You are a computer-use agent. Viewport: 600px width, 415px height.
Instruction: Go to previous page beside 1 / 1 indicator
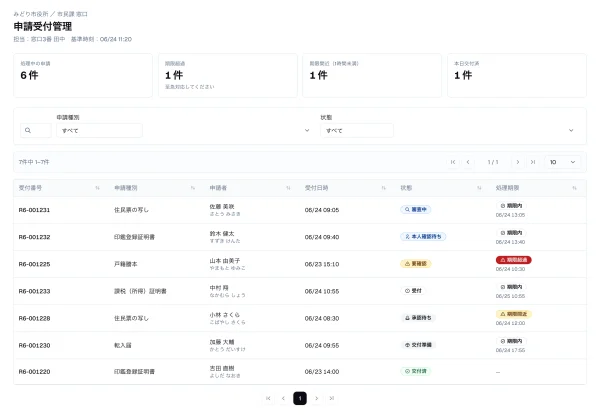(x=468, y=162)
